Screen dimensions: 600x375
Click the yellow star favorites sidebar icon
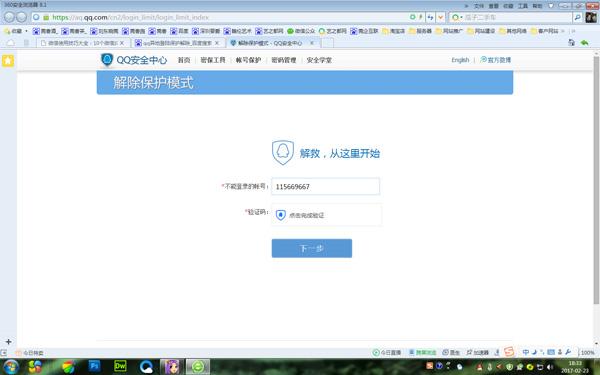(8, 60)
